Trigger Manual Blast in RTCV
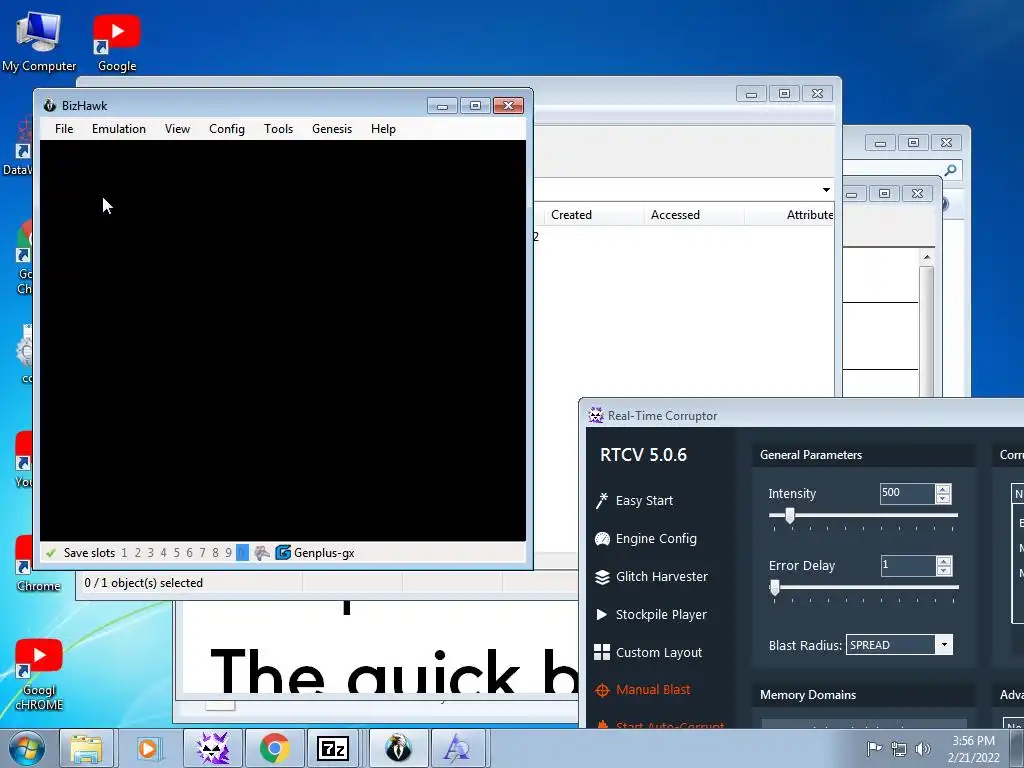The width and height of the screenshot is (1024, 768). coord(643,690)
